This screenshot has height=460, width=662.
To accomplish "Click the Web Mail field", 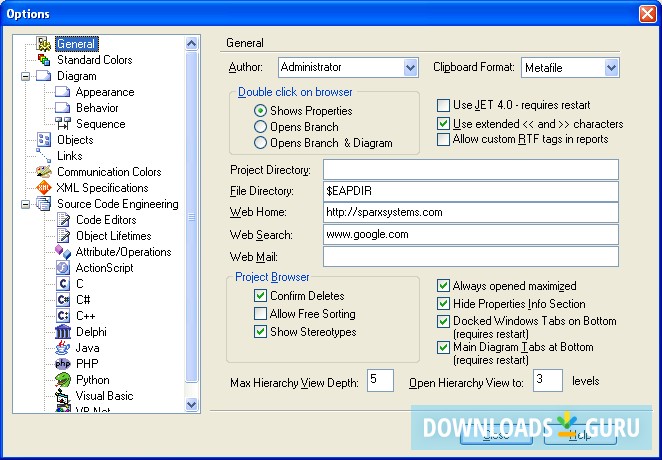I will pyautogui.click(x=471, y=257).
